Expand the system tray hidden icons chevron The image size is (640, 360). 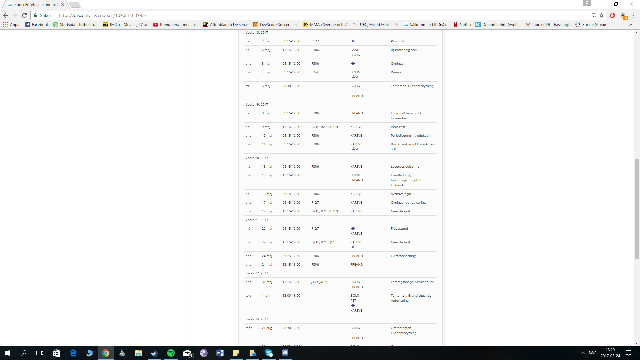pos(583,353)
